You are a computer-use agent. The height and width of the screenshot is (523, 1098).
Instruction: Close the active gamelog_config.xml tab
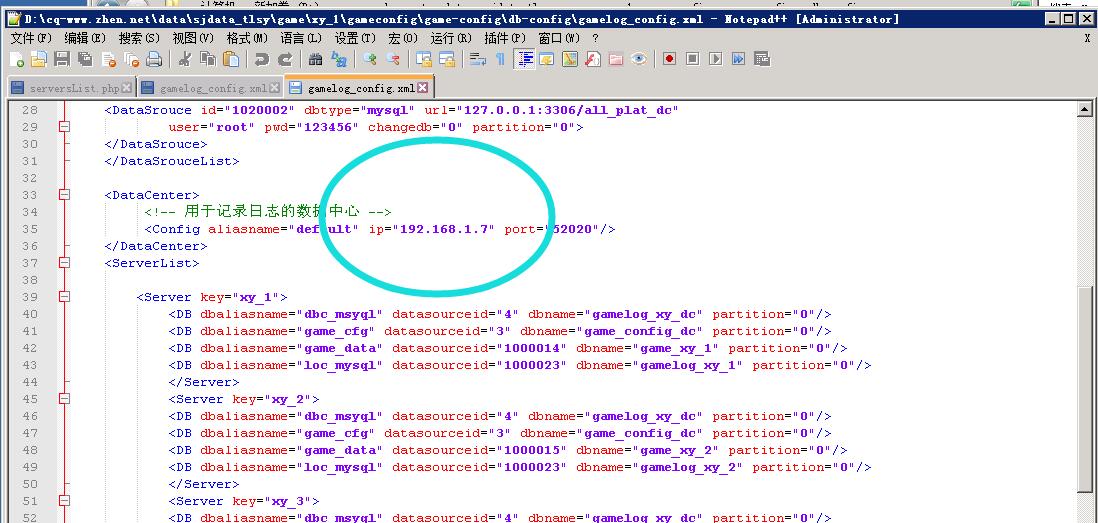pyautogui.click(x=422, y=88)
